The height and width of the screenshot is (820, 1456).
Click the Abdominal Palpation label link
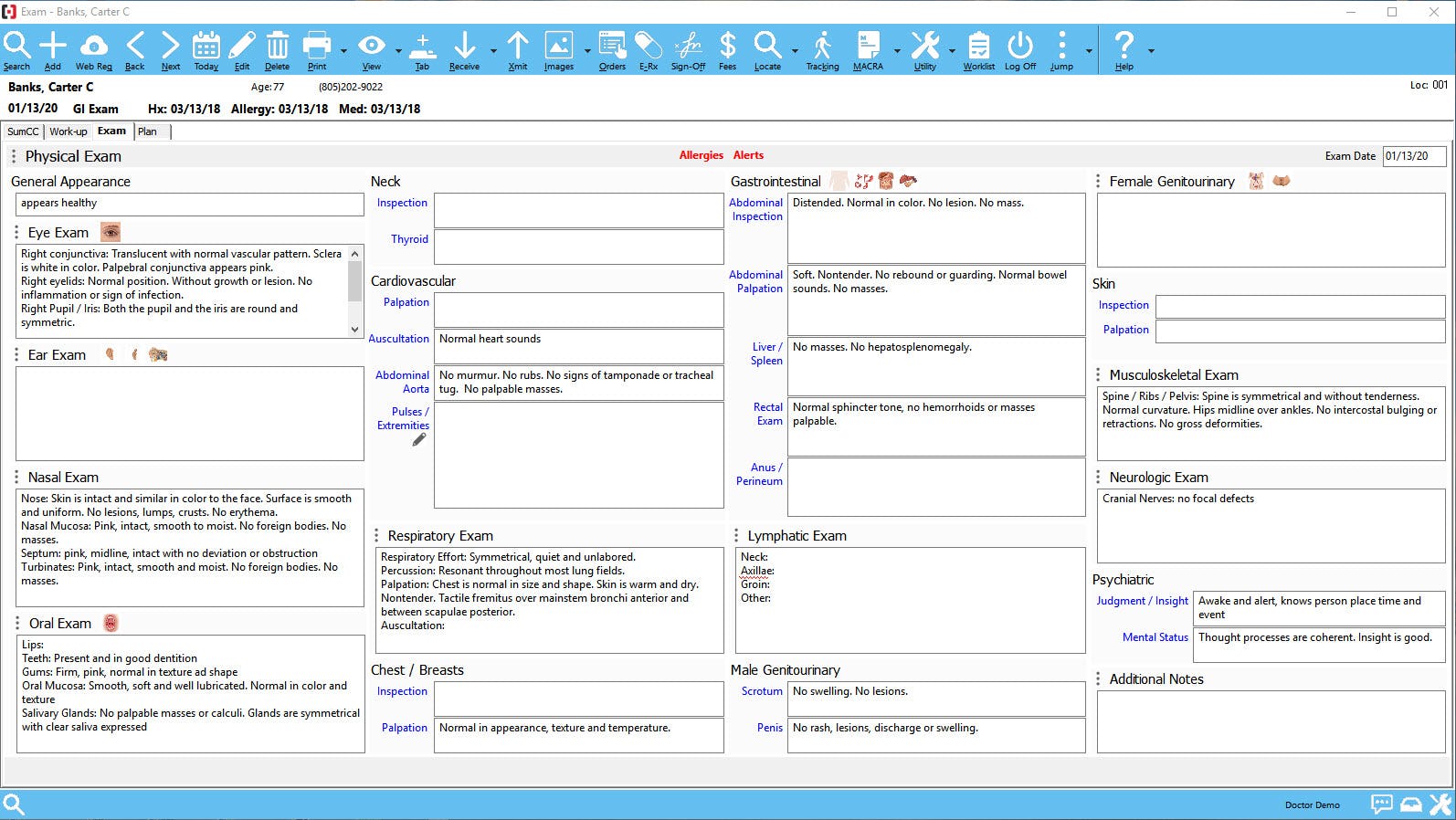point(756,281)
